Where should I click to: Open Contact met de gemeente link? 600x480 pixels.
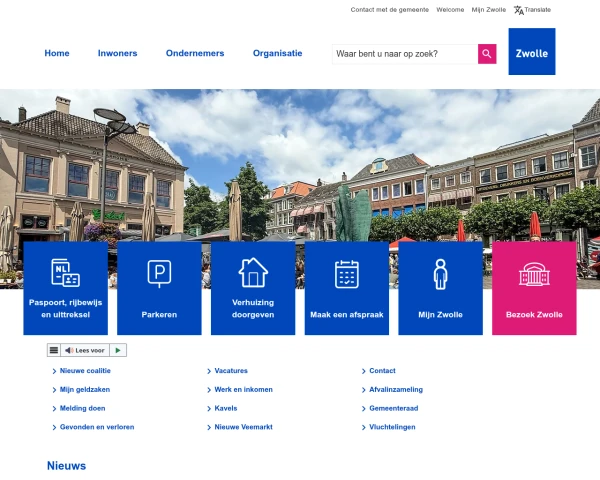coord(390,10)
